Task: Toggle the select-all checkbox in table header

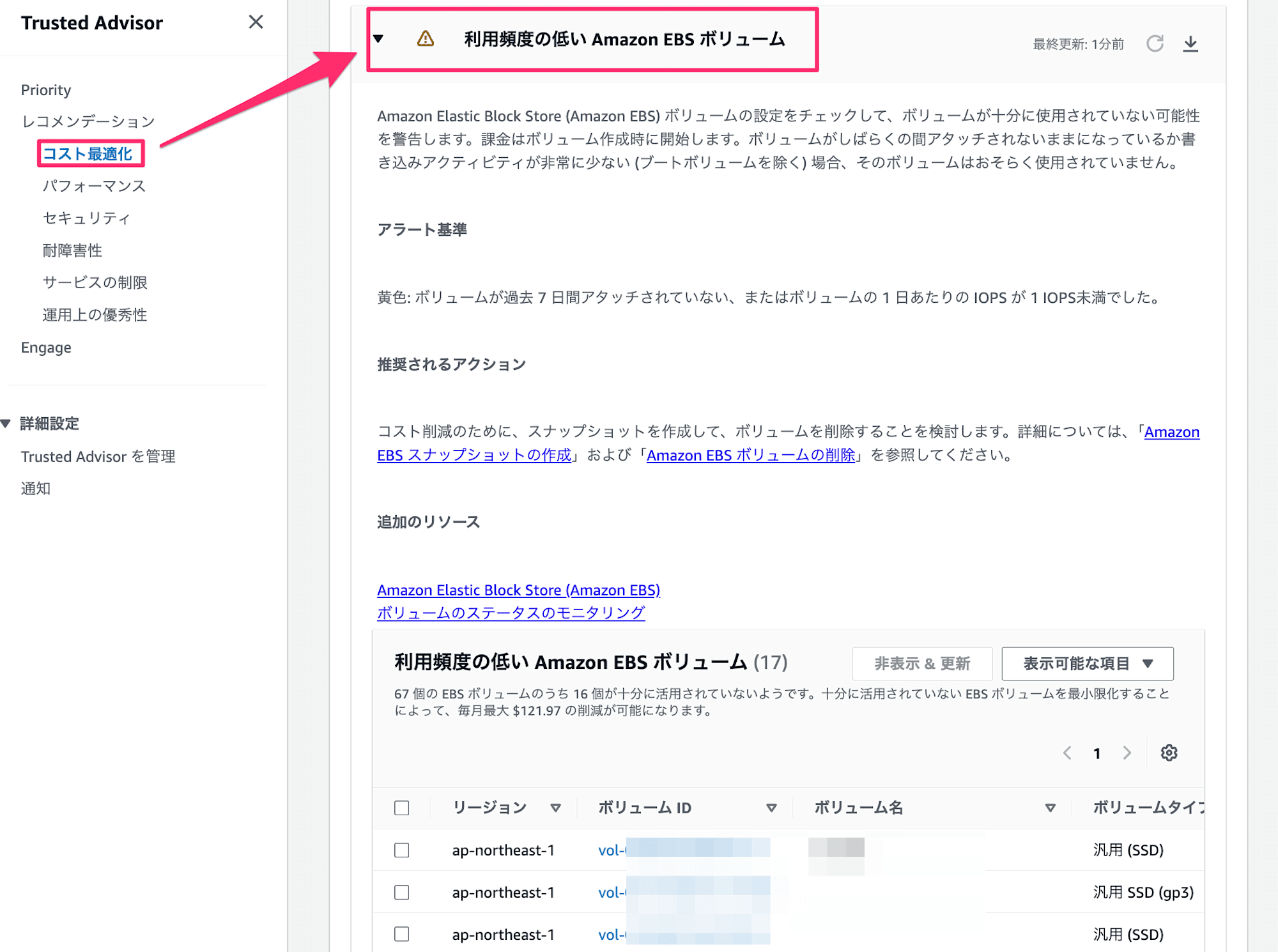Action: click(x=402, y=808)
